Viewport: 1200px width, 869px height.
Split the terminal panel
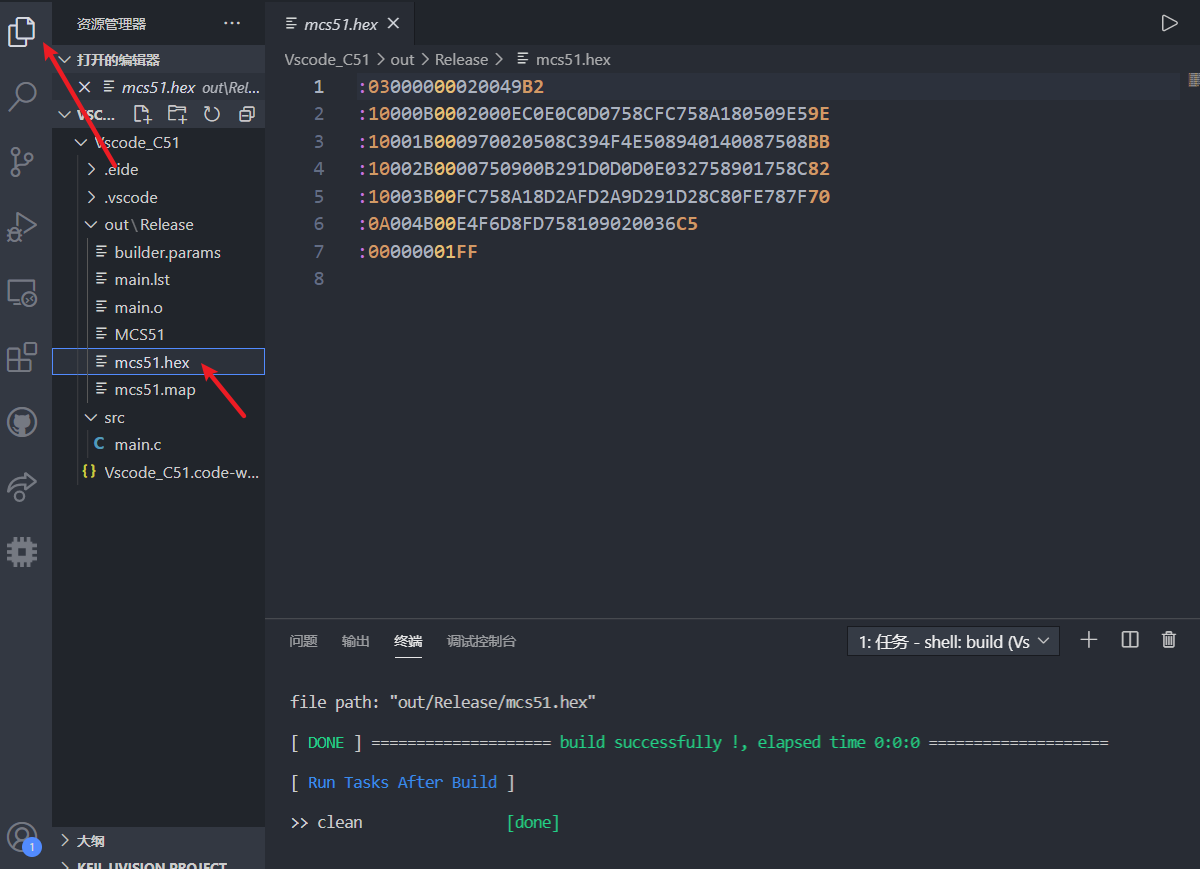point(1130,640)
